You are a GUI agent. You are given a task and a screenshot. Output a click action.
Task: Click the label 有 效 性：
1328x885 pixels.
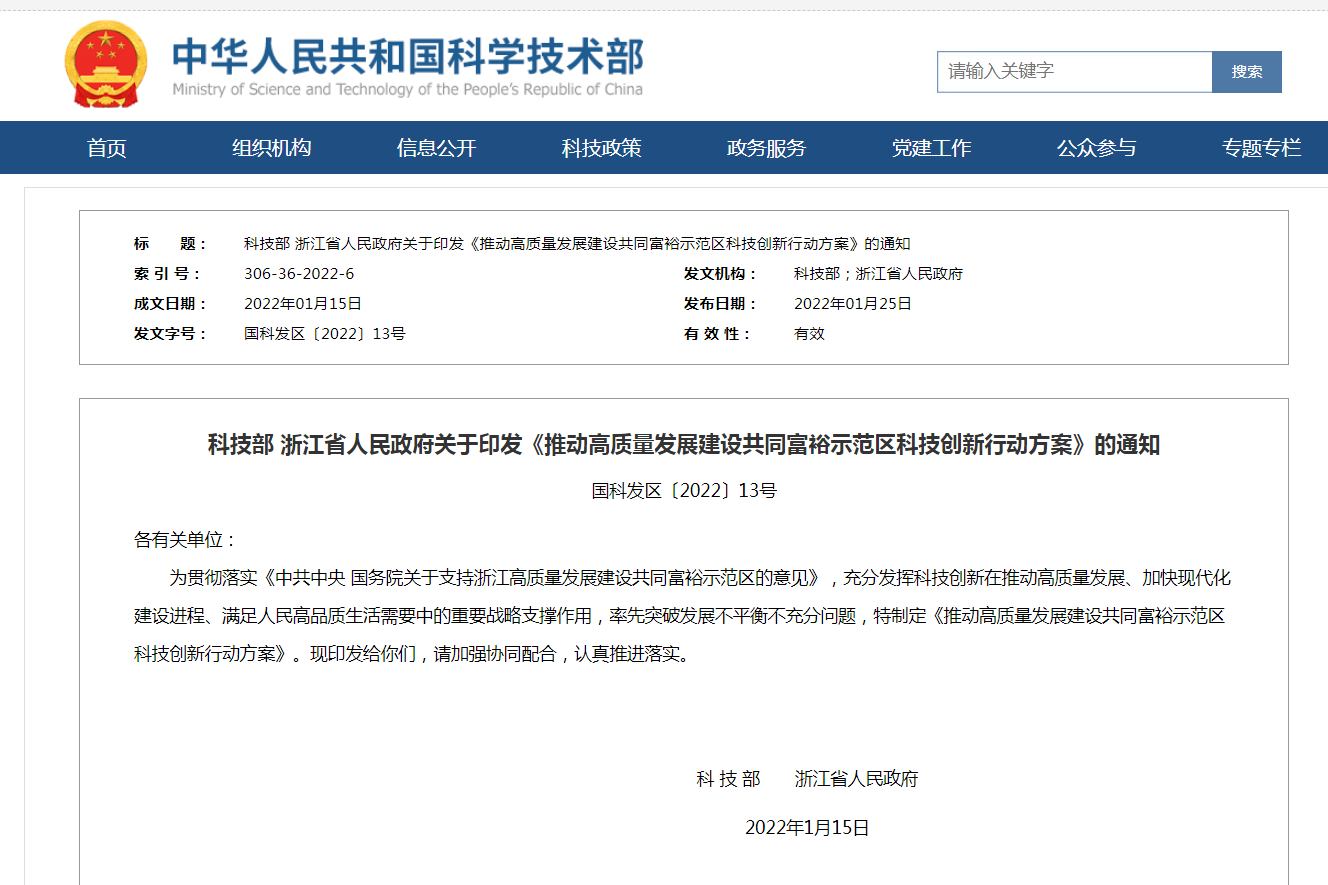717,334
